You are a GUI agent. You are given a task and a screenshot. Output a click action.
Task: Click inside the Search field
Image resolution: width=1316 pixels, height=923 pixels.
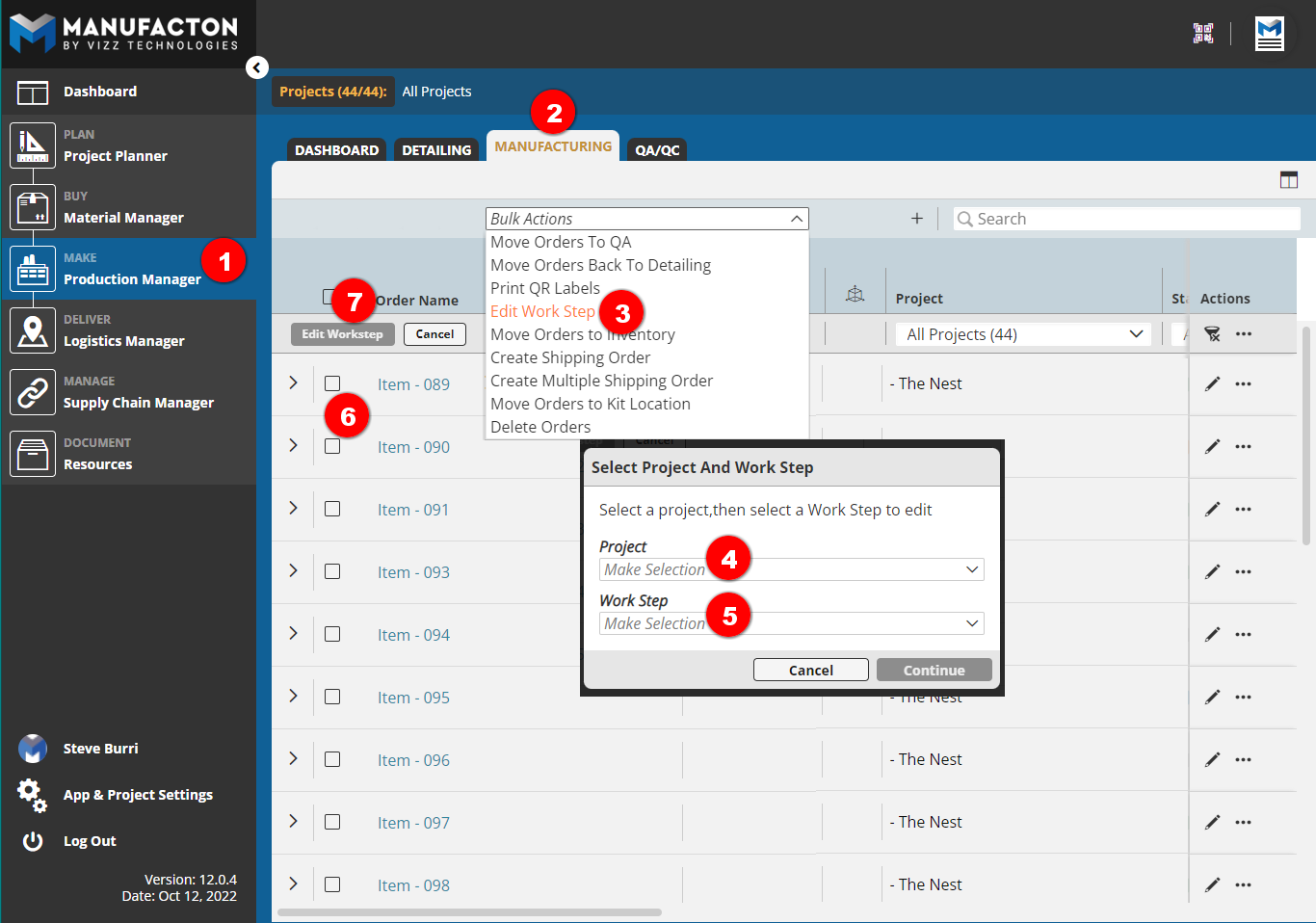(x=1125, y=219)
